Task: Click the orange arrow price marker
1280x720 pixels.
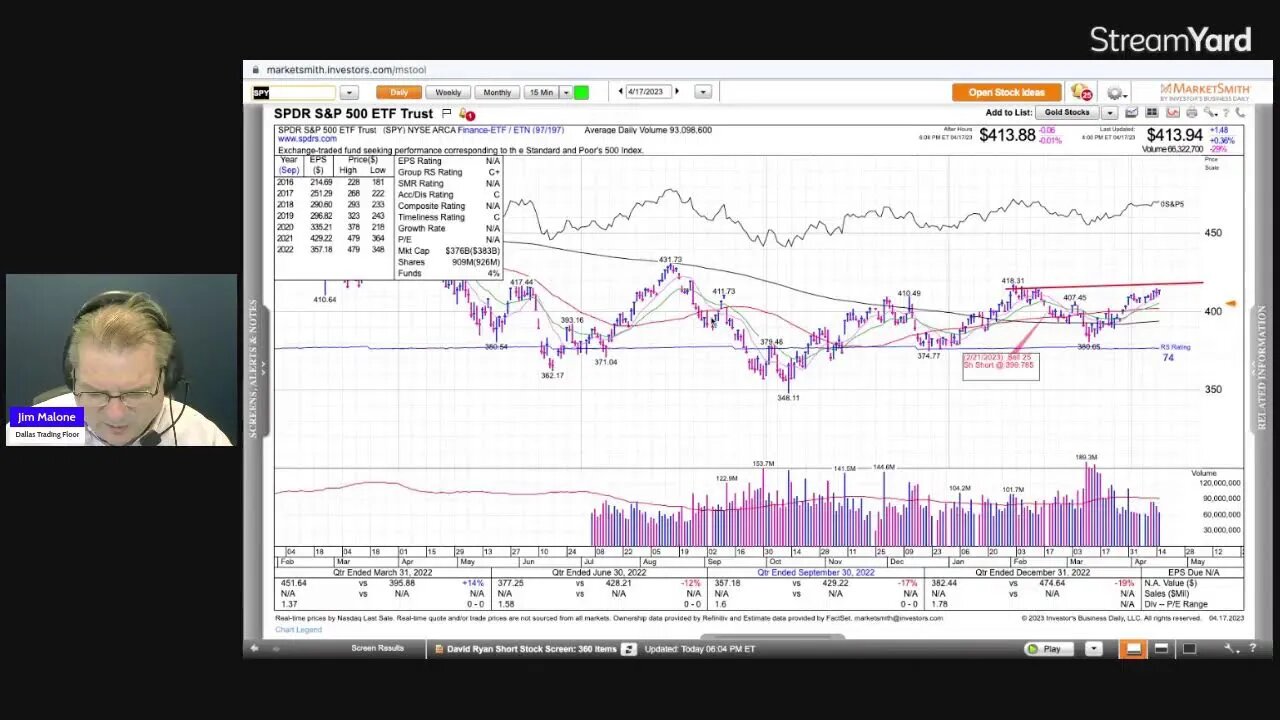Action: (x=1231, y=303)
